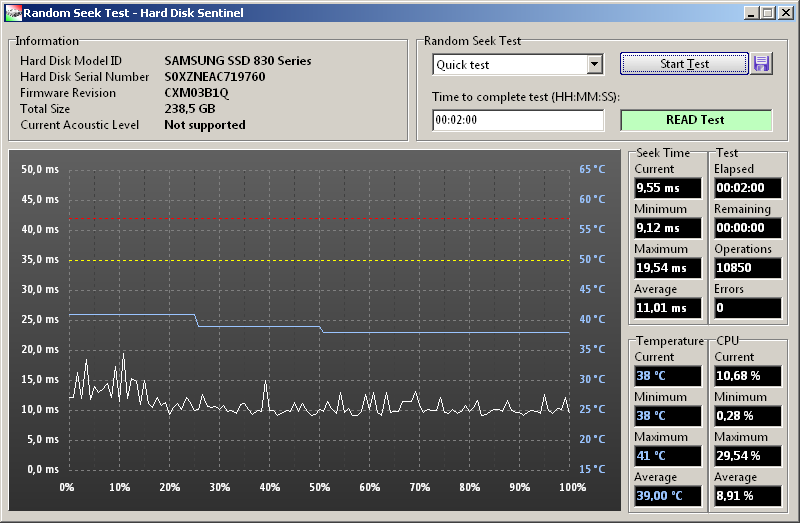Select the model text SAMSUNG SSD 830 Series

pos(238,61)
